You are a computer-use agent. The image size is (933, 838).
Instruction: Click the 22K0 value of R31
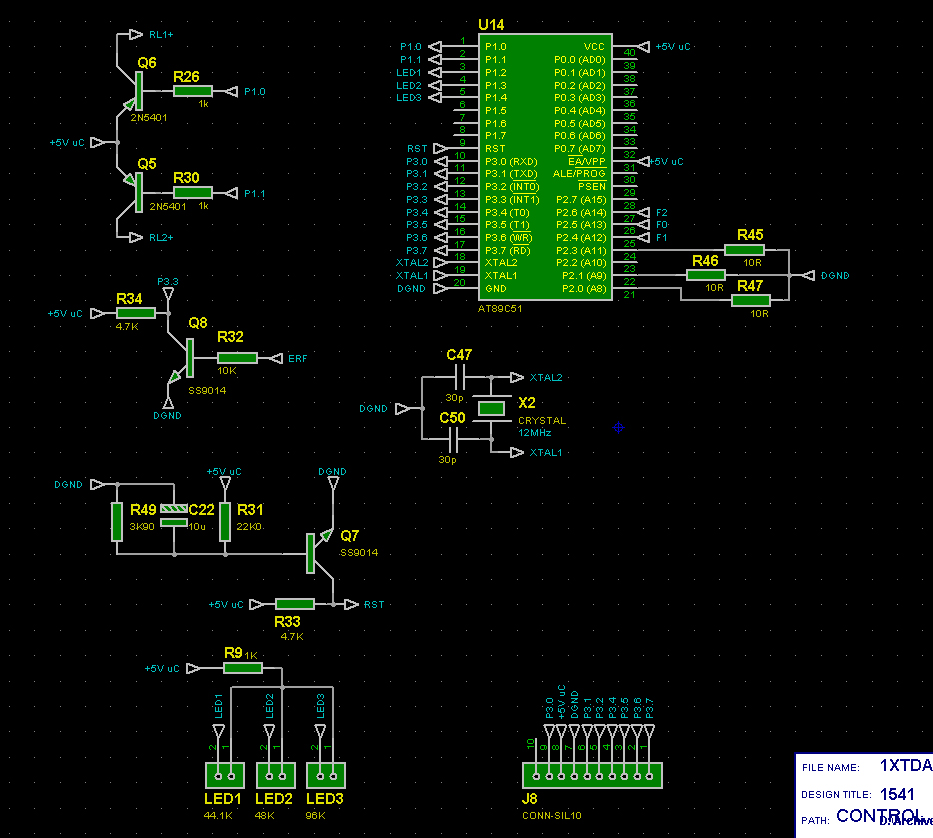249,527
